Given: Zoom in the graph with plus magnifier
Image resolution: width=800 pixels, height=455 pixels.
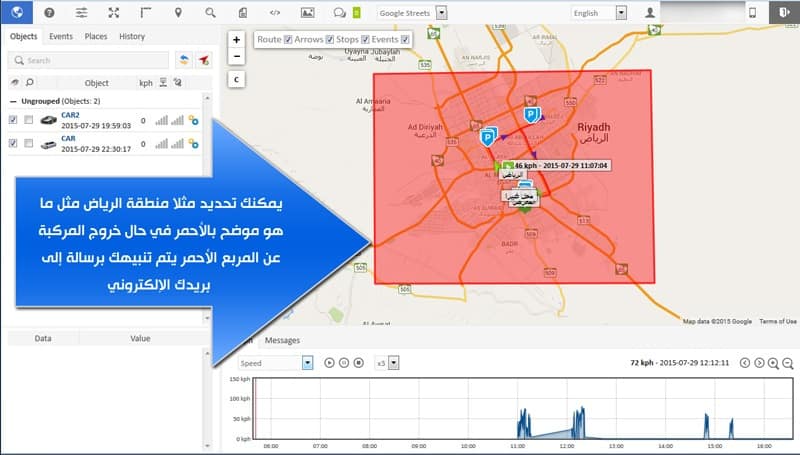Looking at the screenshot, I should click(x=773, y=363).
